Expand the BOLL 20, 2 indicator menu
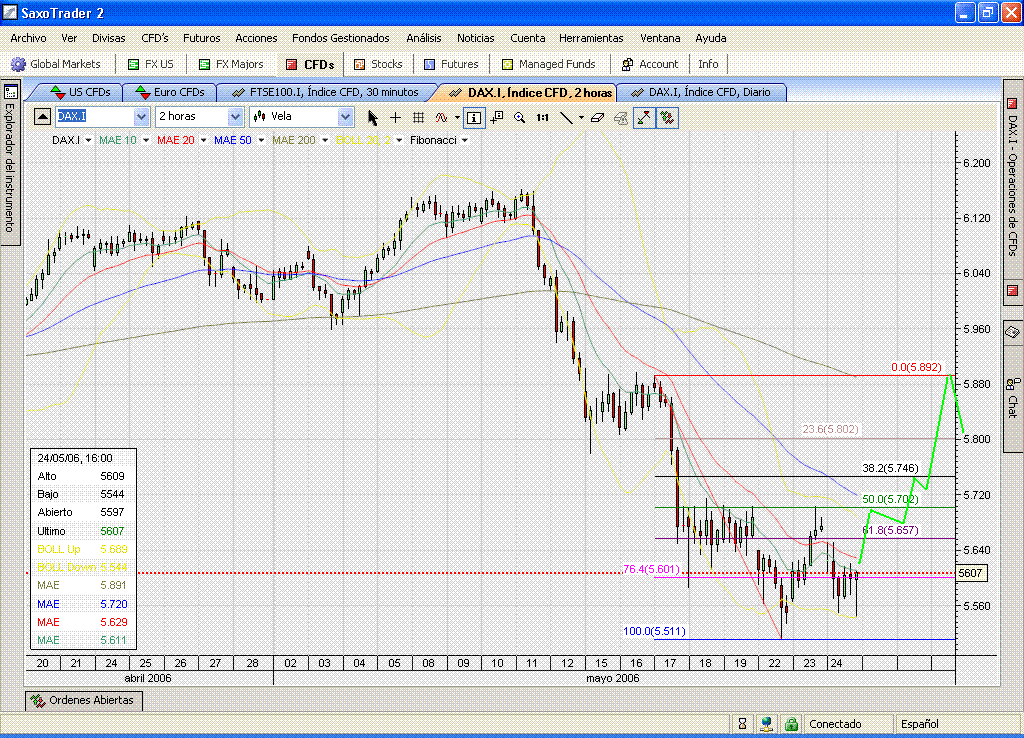The width and height of the screenshot is (1024, 738). pos(399,140)
